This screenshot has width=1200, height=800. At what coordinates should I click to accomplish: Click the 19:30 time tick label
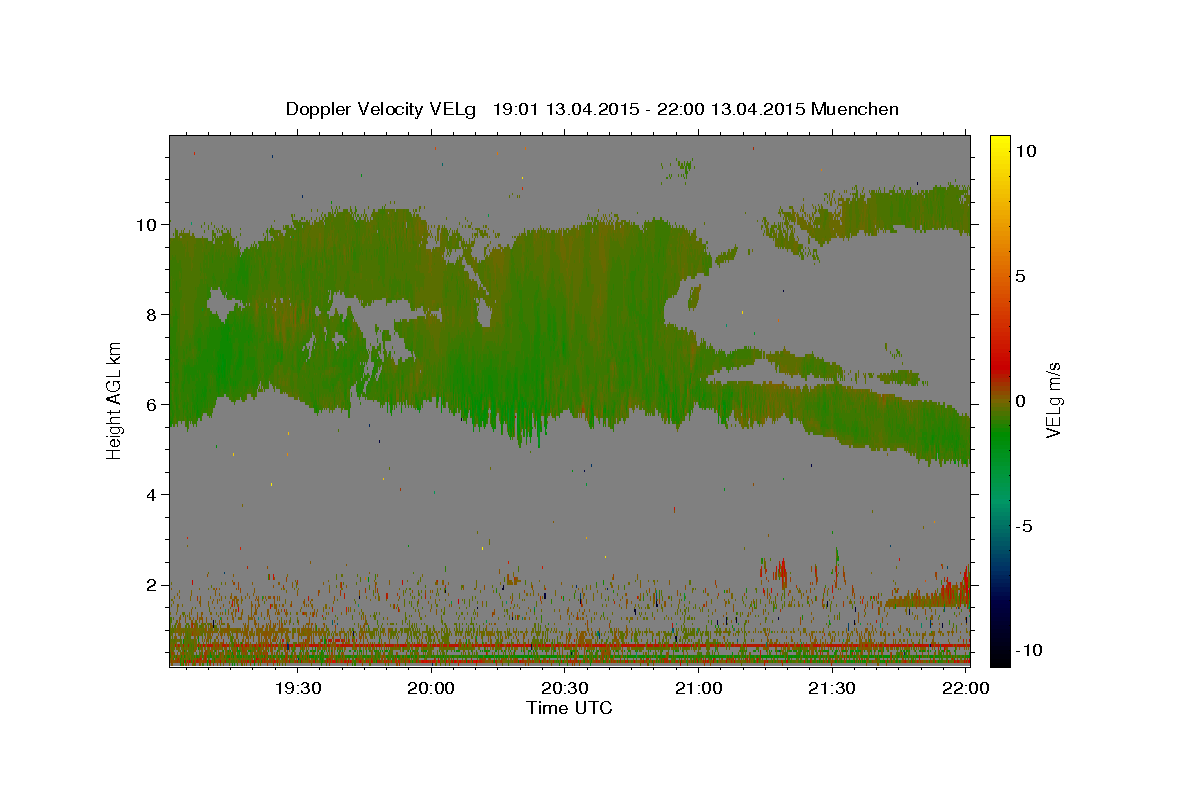[x=298, y=688]
